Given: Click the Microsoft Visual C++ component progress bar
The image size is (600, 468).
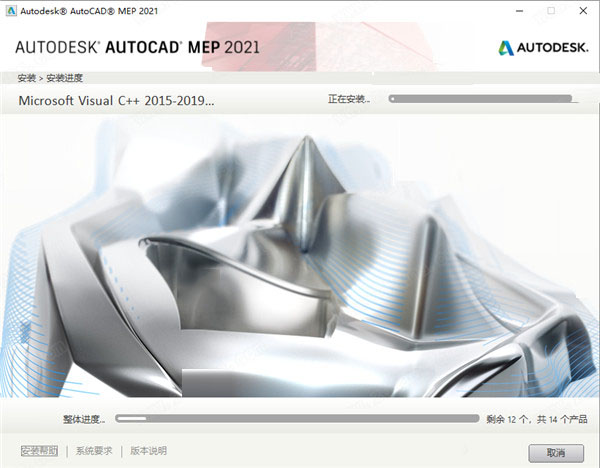Looking at the screenshot, I should (x=484, y=100).
